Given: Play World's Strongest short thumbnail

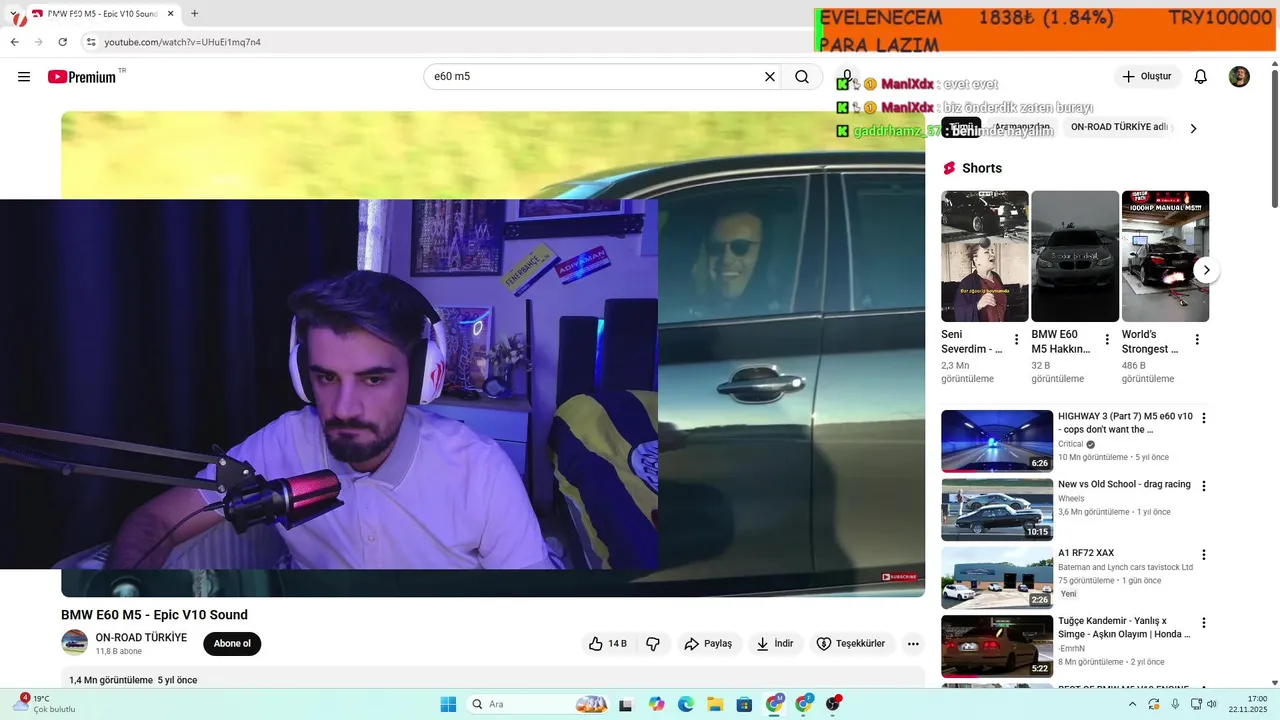Looking at the screenshot, I should coord(1165,256).
